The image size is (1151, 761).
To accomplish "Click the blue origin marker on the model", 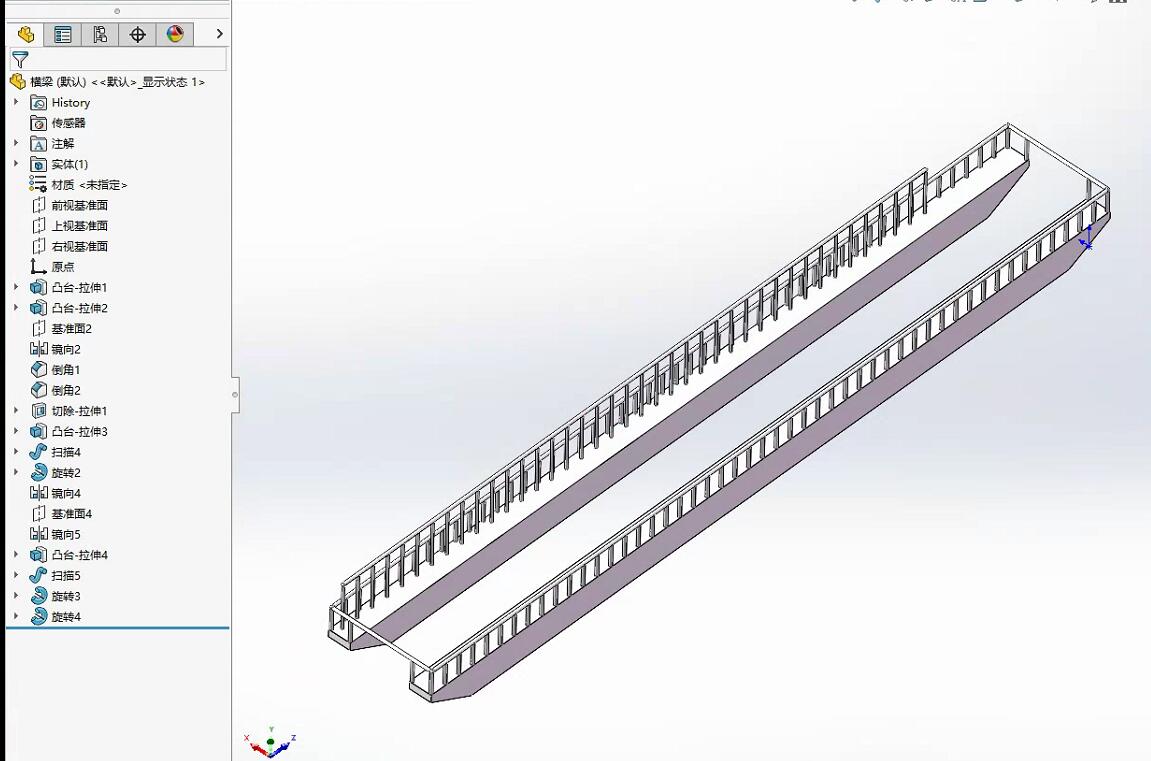I will (1086, 239).
